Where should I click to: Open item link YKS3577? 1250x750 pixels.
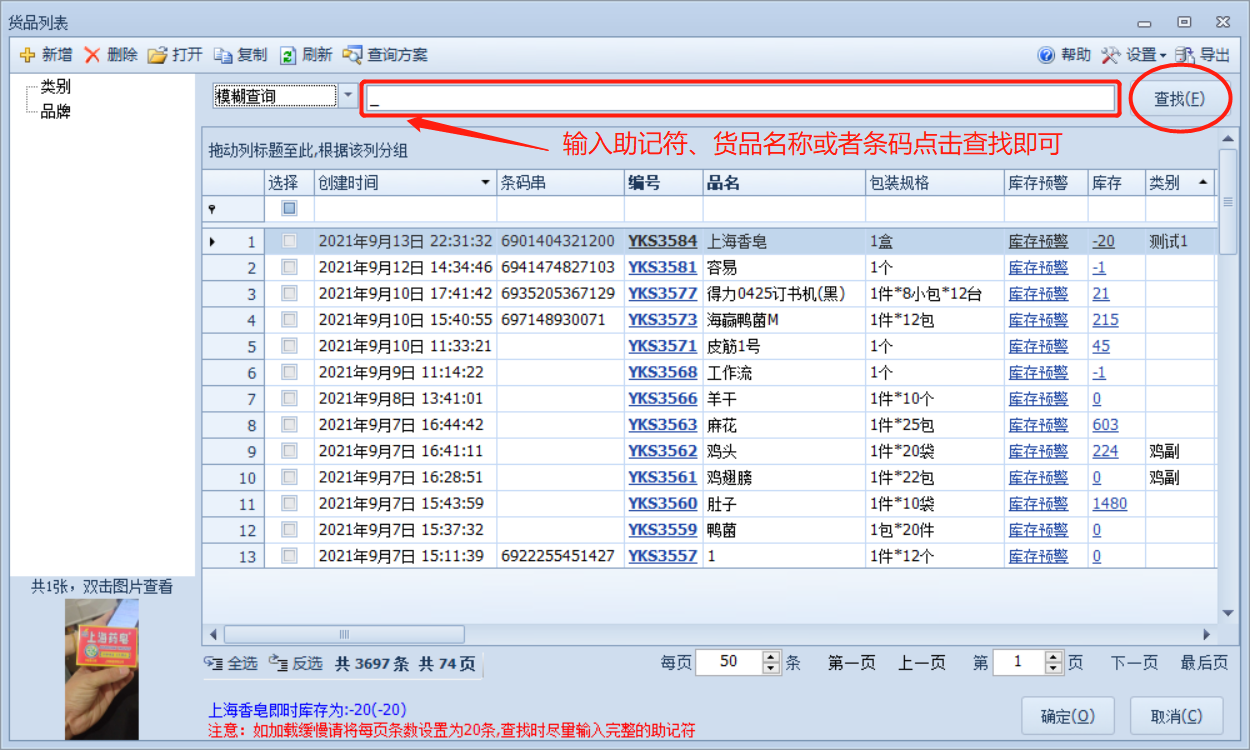[x=662, y=293]
